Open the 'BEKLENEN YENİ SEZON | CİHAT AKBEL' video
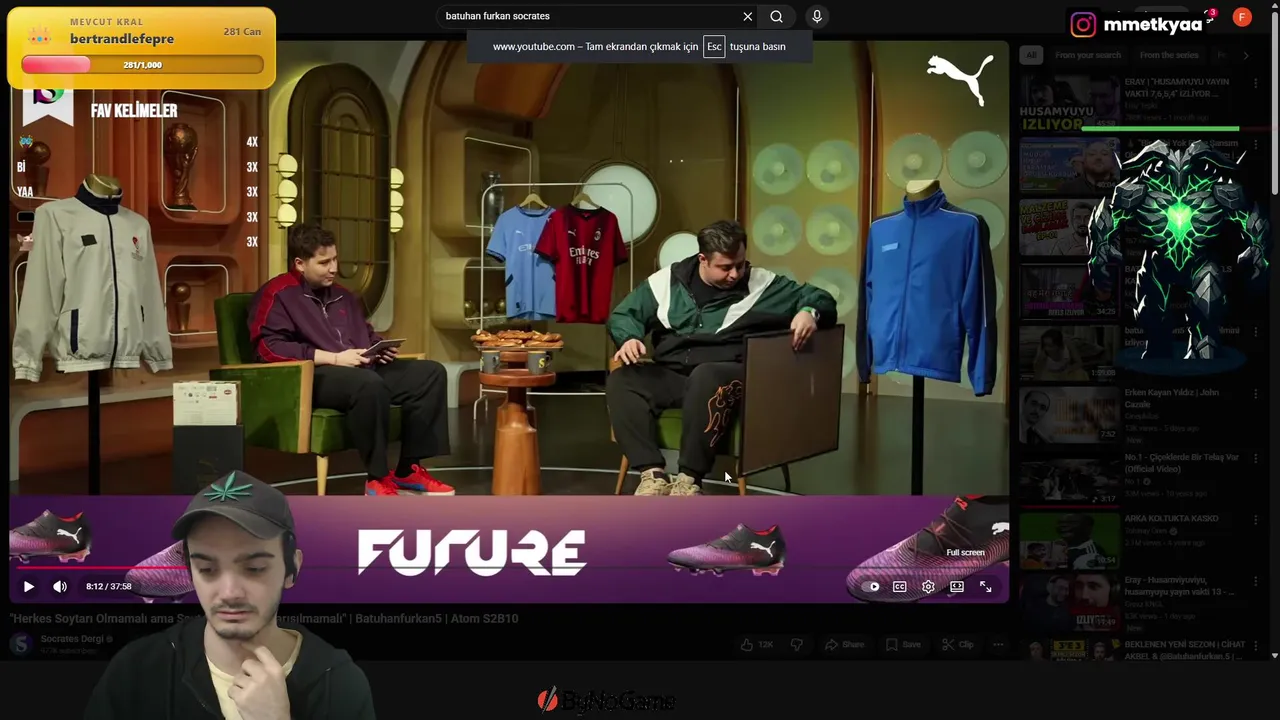The height and width of the screenshot is (720, 1280). (x=1185, y=650)
